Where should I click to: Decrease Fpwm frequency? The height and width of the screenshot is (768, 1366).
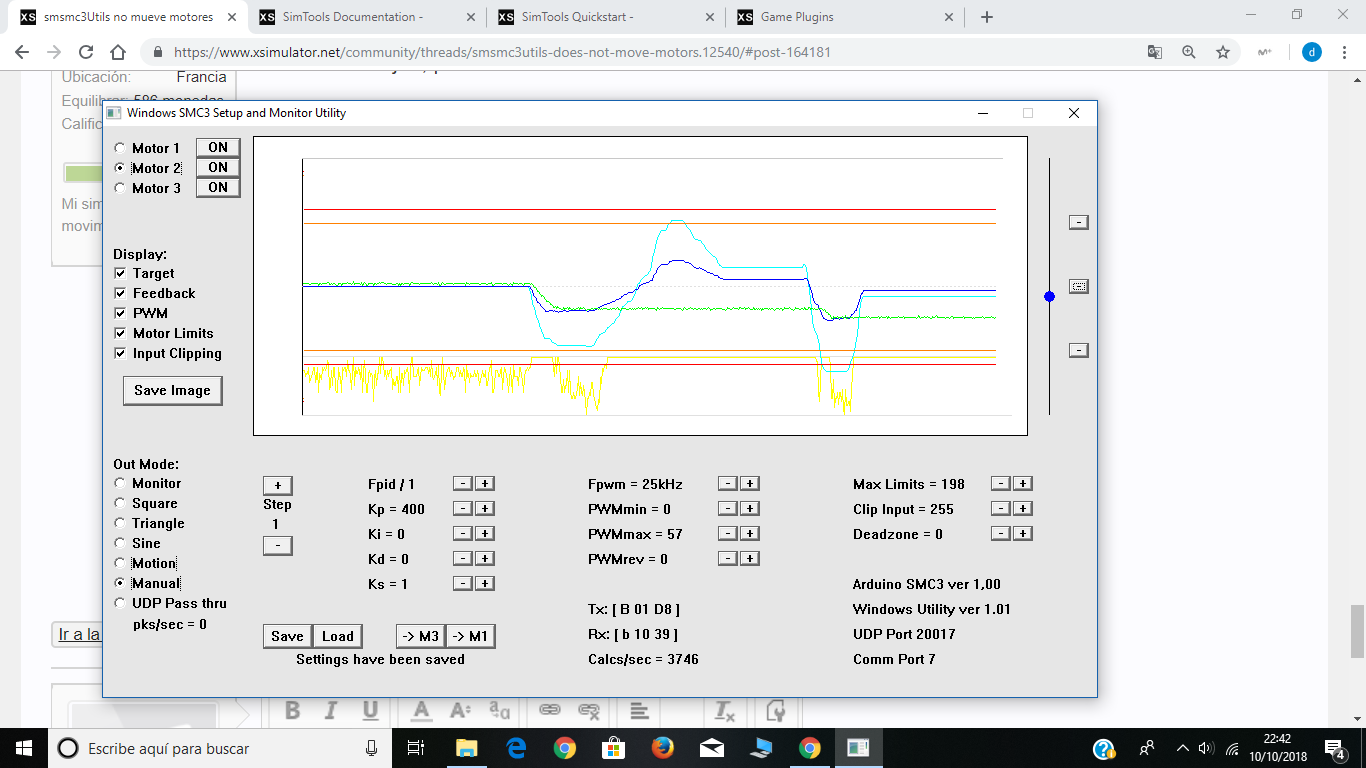tap(728, 483)
